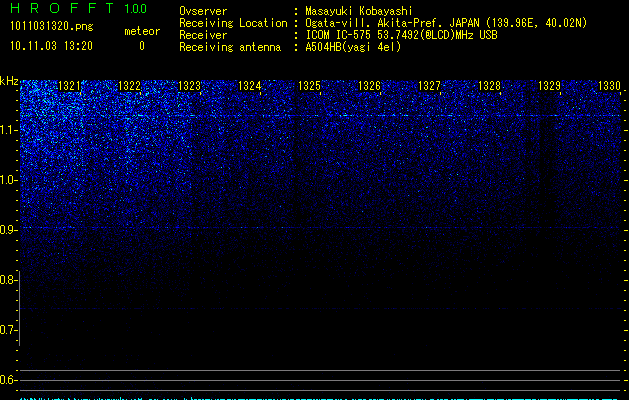Click the kHz axis unit label
The image size is (629, 400).
point(9,81)
